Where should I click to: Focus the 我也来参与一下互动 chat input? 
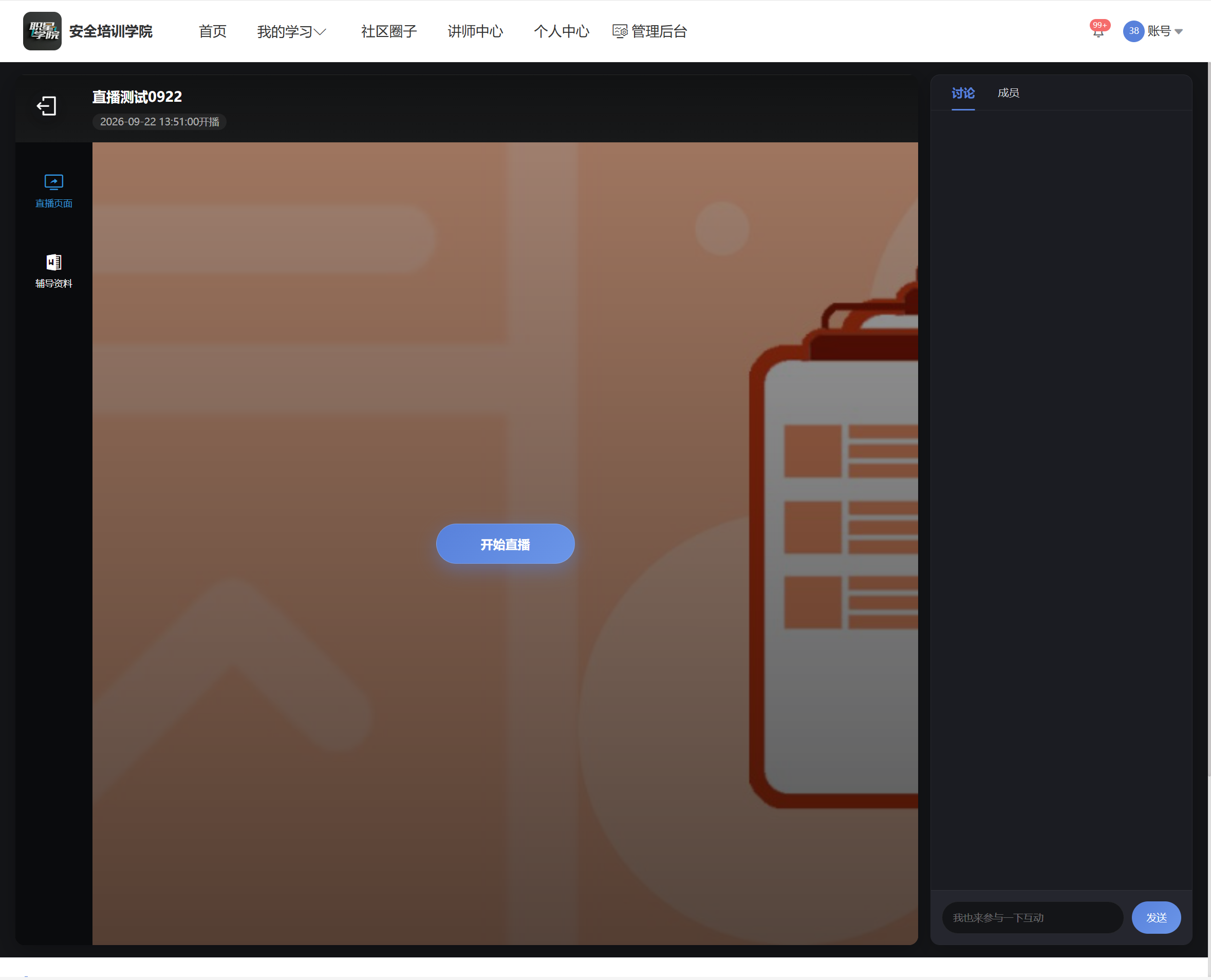coord(1032,917)
